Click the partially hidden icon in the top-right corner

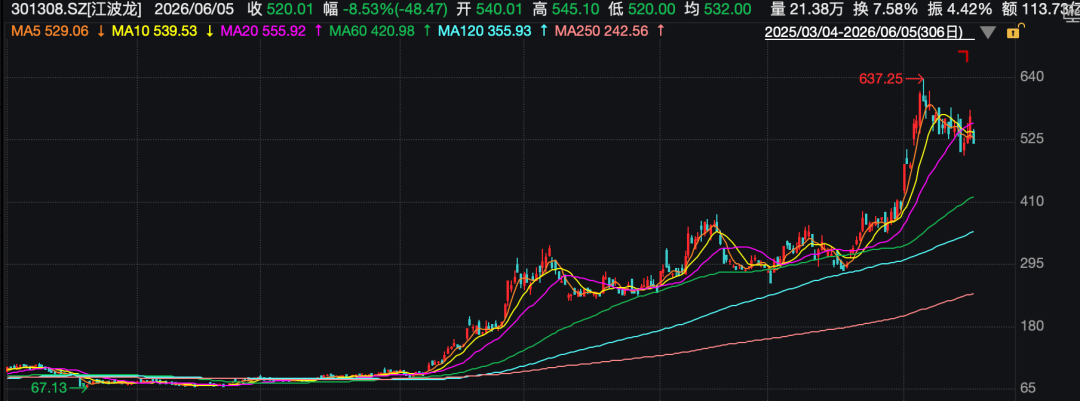1074,9
